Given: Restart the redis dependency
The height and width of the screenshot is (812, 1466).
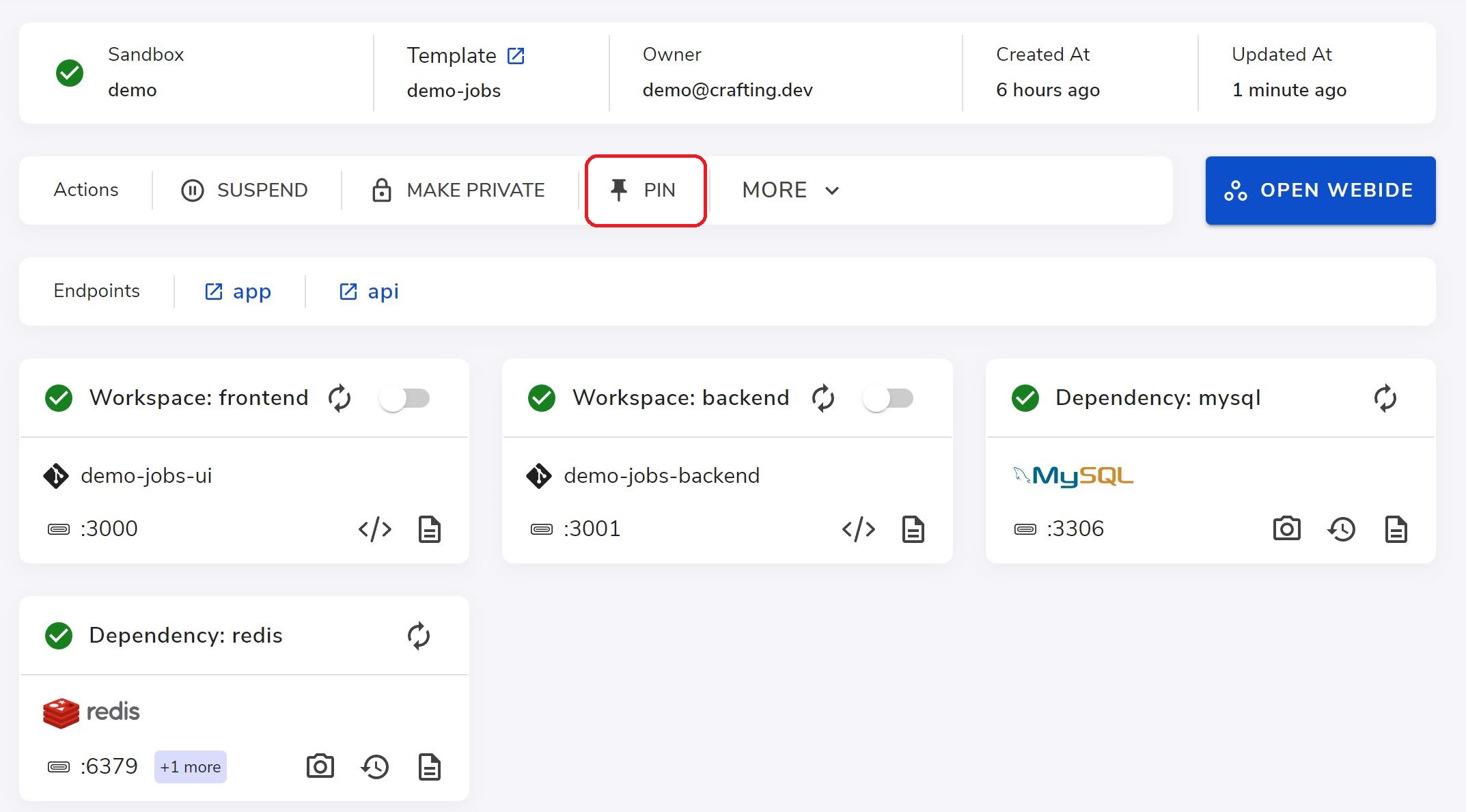Looking at the screenshot, I should click(x=418, y=636).
